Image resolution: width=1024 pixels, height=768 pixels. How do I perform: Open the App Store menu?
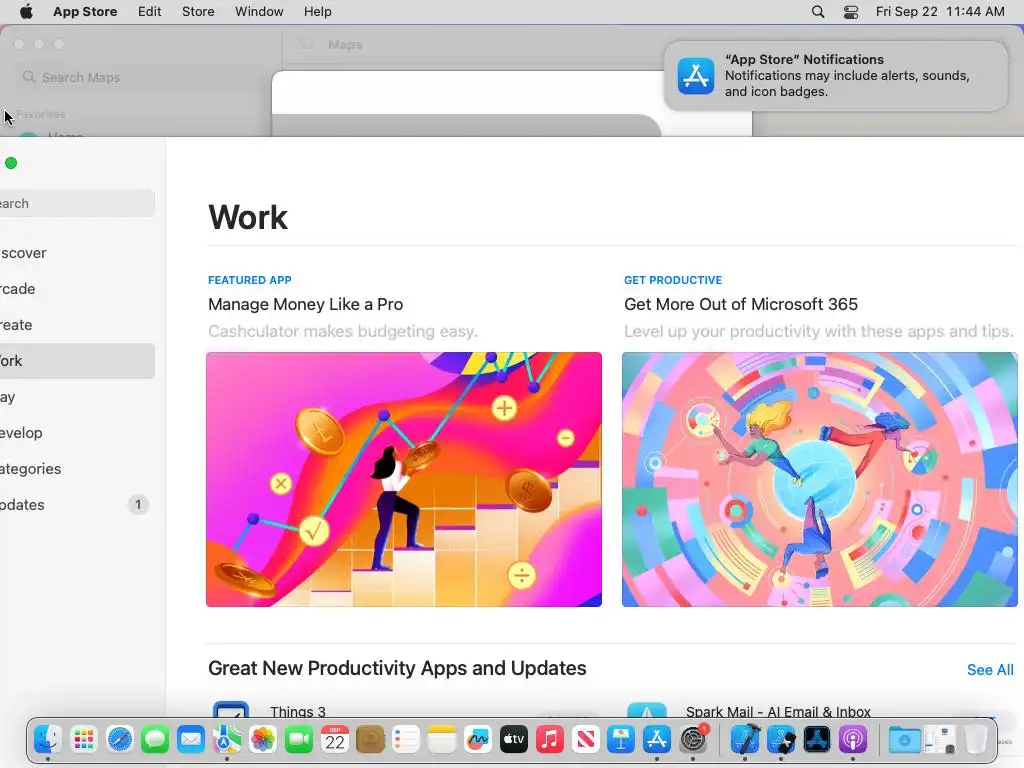(x=85, y=12)
